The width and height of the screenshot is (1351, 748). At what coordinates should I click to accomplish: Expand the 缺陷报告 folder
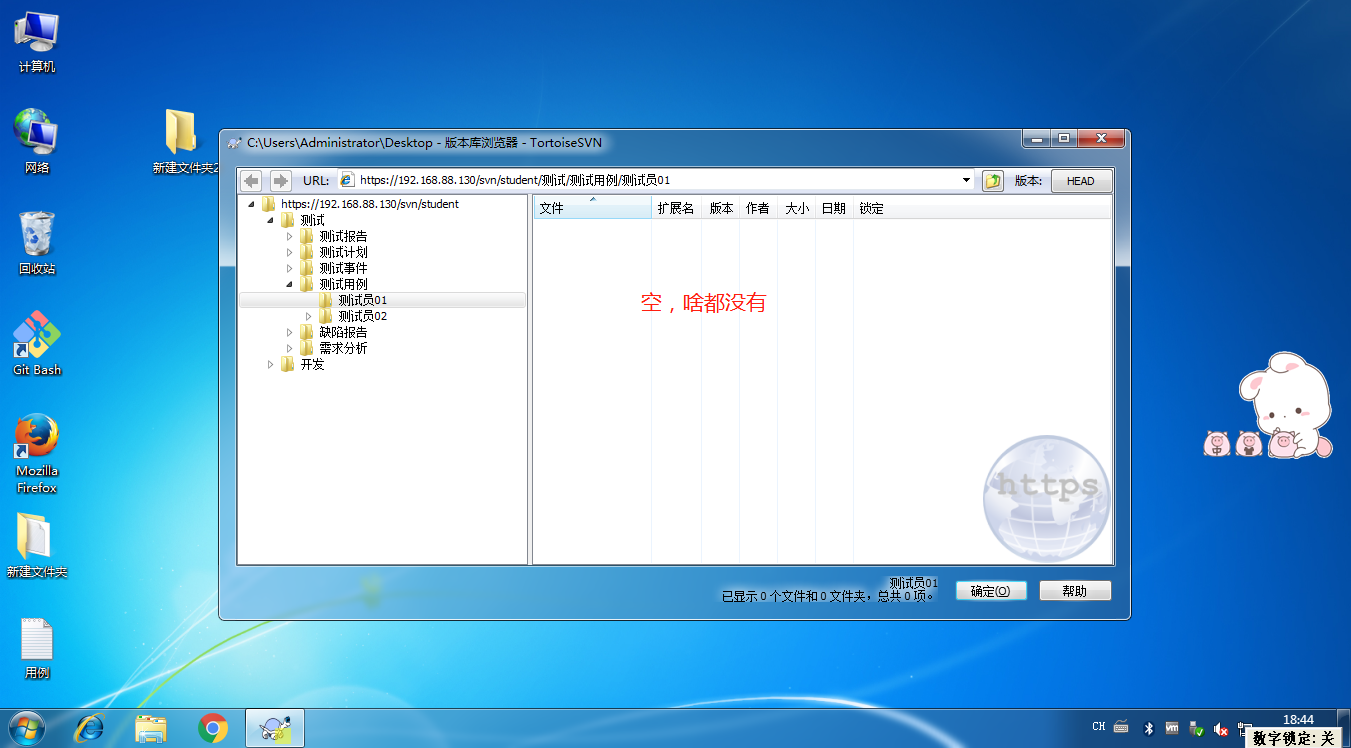290,332
